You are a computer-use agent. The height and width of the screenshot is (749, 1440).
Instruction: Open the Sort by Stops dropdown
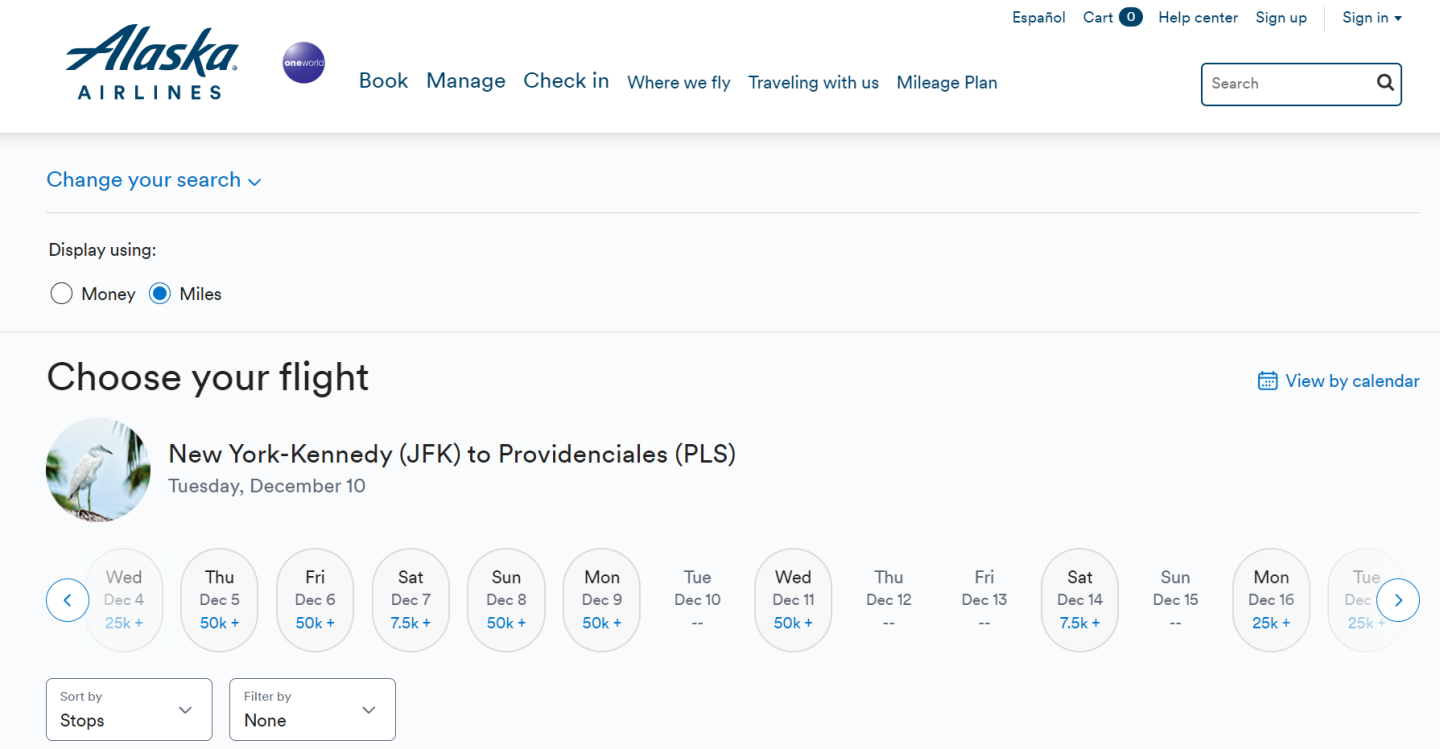(129, 709)
